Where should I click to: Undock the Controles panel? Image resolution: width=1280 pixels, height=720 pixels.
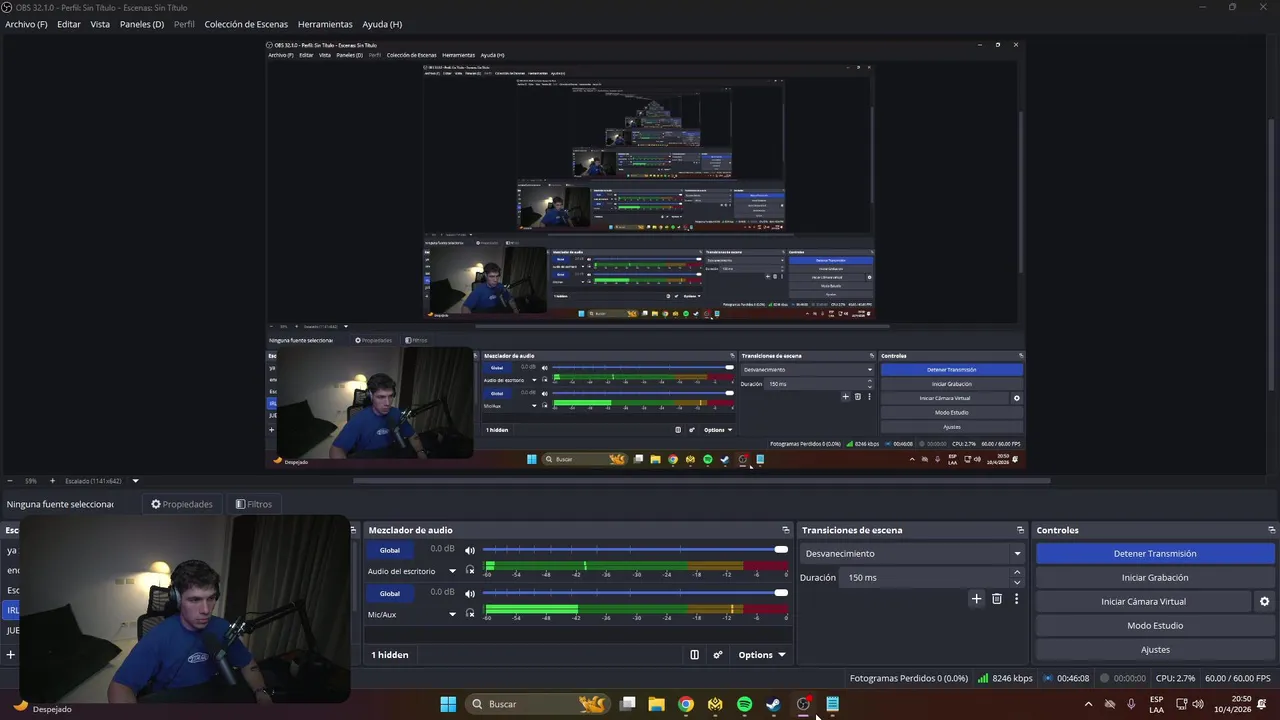click(1271, 530)
